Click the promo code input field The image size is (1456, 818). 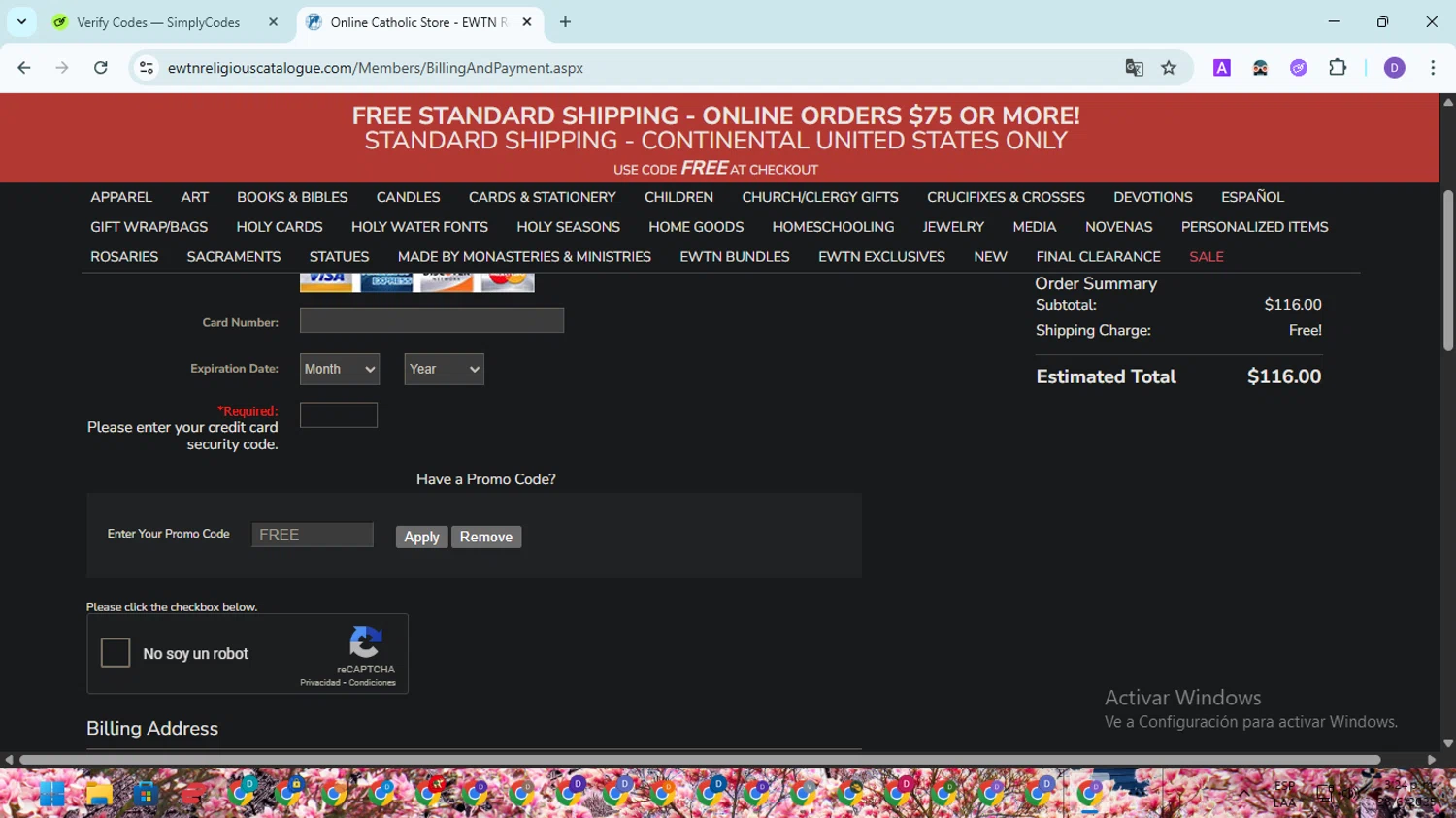[x=313, y=535]
